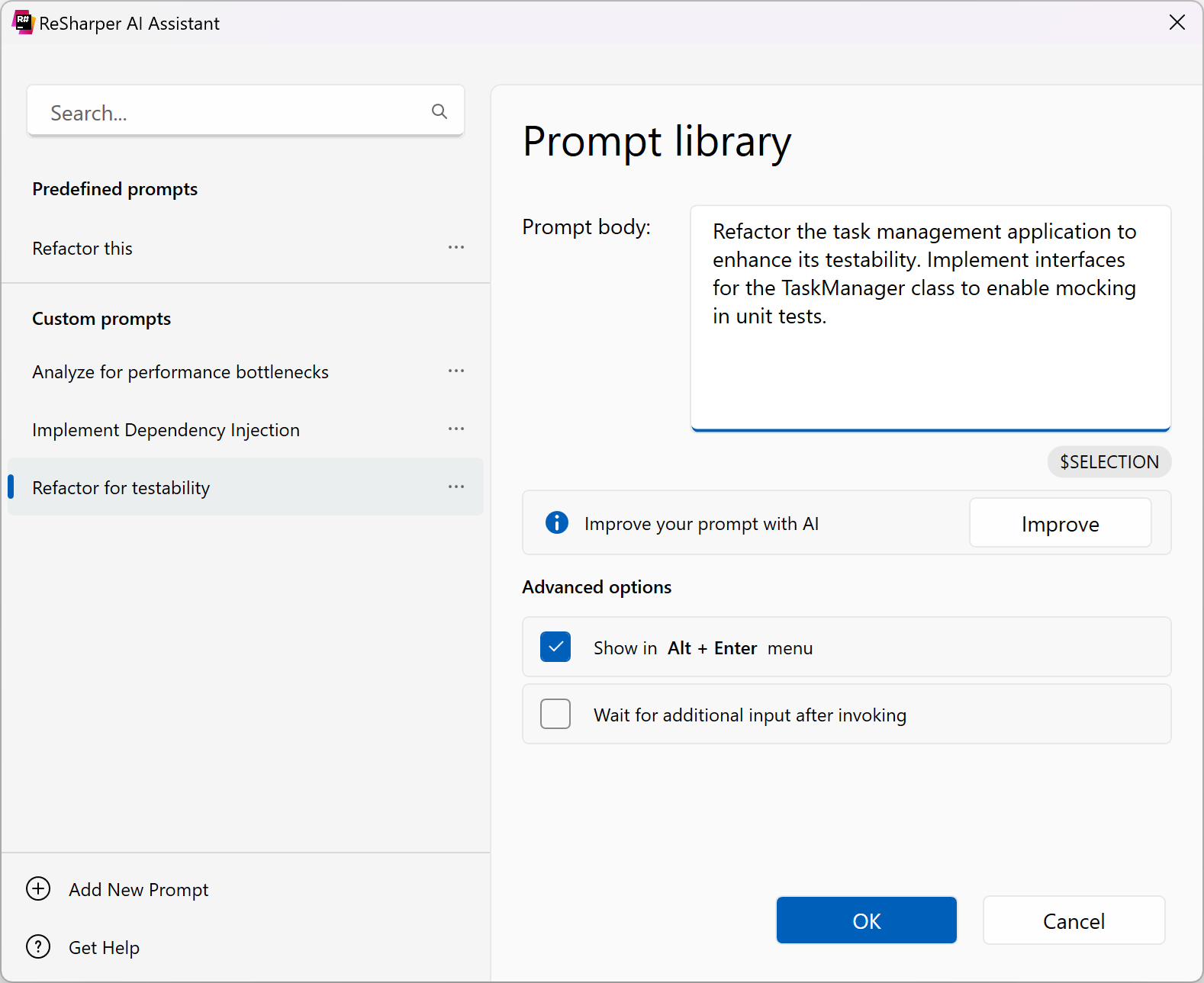Click the ReSharper logo in the title bar
This screenshot has width=1204, height=983.
click(23, 23)
